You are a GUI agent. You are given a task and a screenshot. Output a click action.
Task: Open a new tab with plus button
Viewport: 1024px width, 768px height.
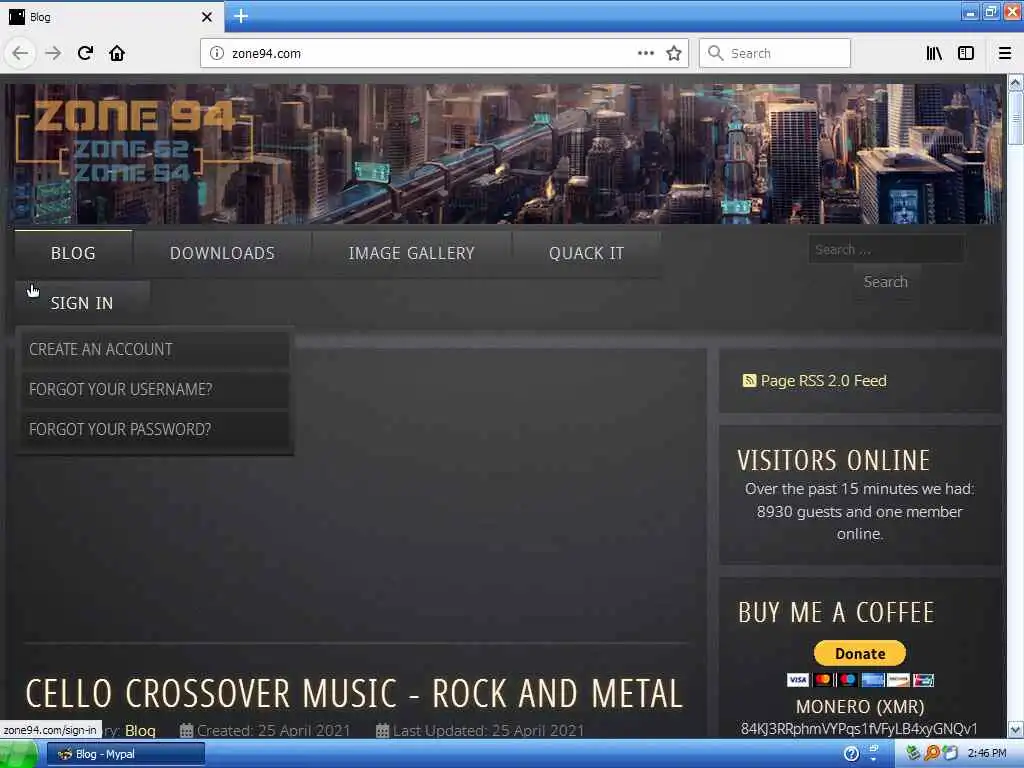[241, 16]
